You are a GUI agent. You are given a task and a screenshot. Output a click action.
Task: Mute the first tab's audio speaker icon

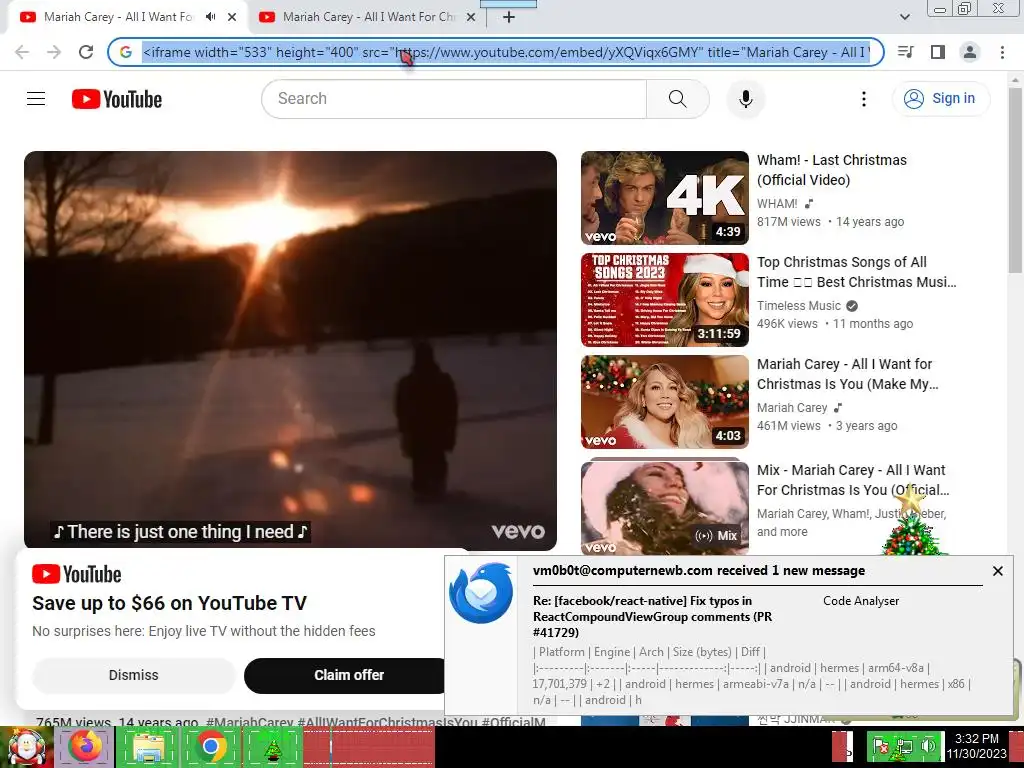210,17
